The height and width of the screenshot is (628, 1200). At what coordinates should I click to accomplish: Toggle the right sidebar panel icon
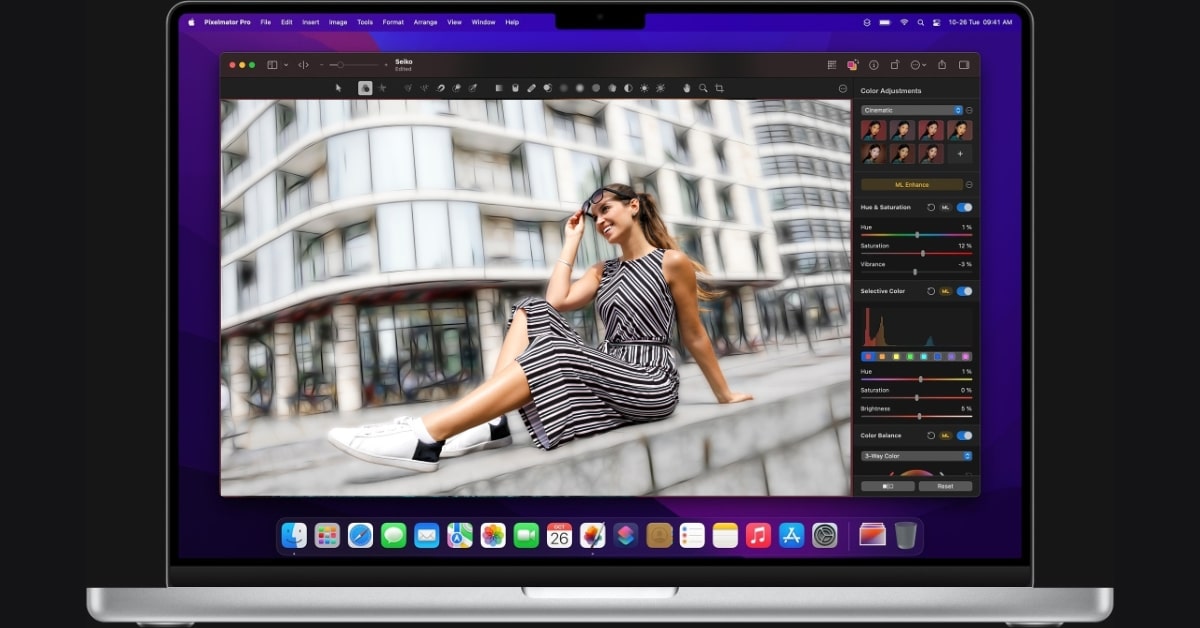[x=964, y=65]
